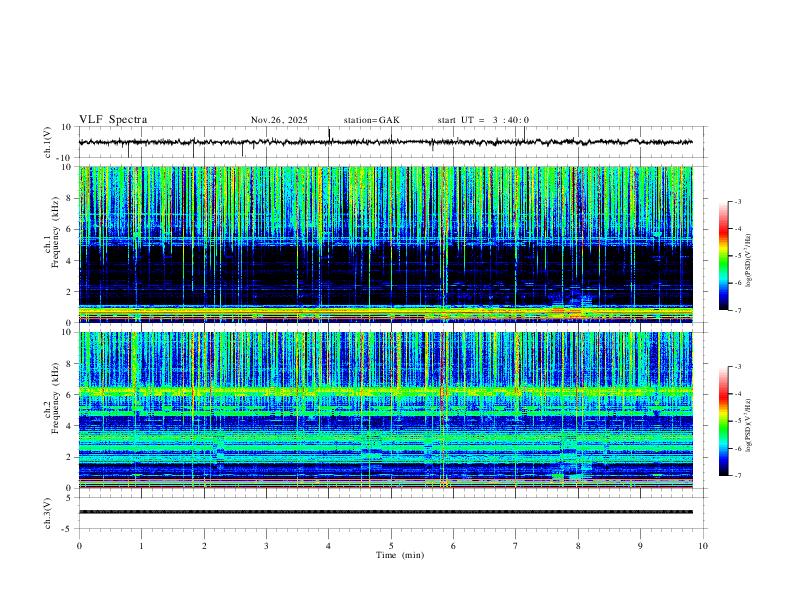Click the '-7' label on ch.2 color scale
This screenshot has height=612, width=792.
[737, 476]
